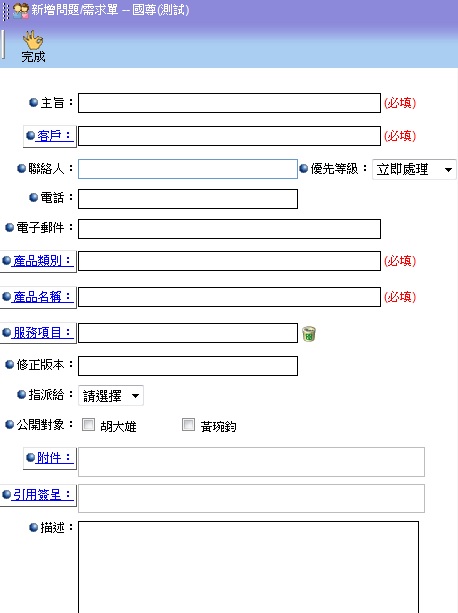The width and height of the screenshot is (458, 613).
Task: Click the 電話 input box
Action: click(188, 199)
